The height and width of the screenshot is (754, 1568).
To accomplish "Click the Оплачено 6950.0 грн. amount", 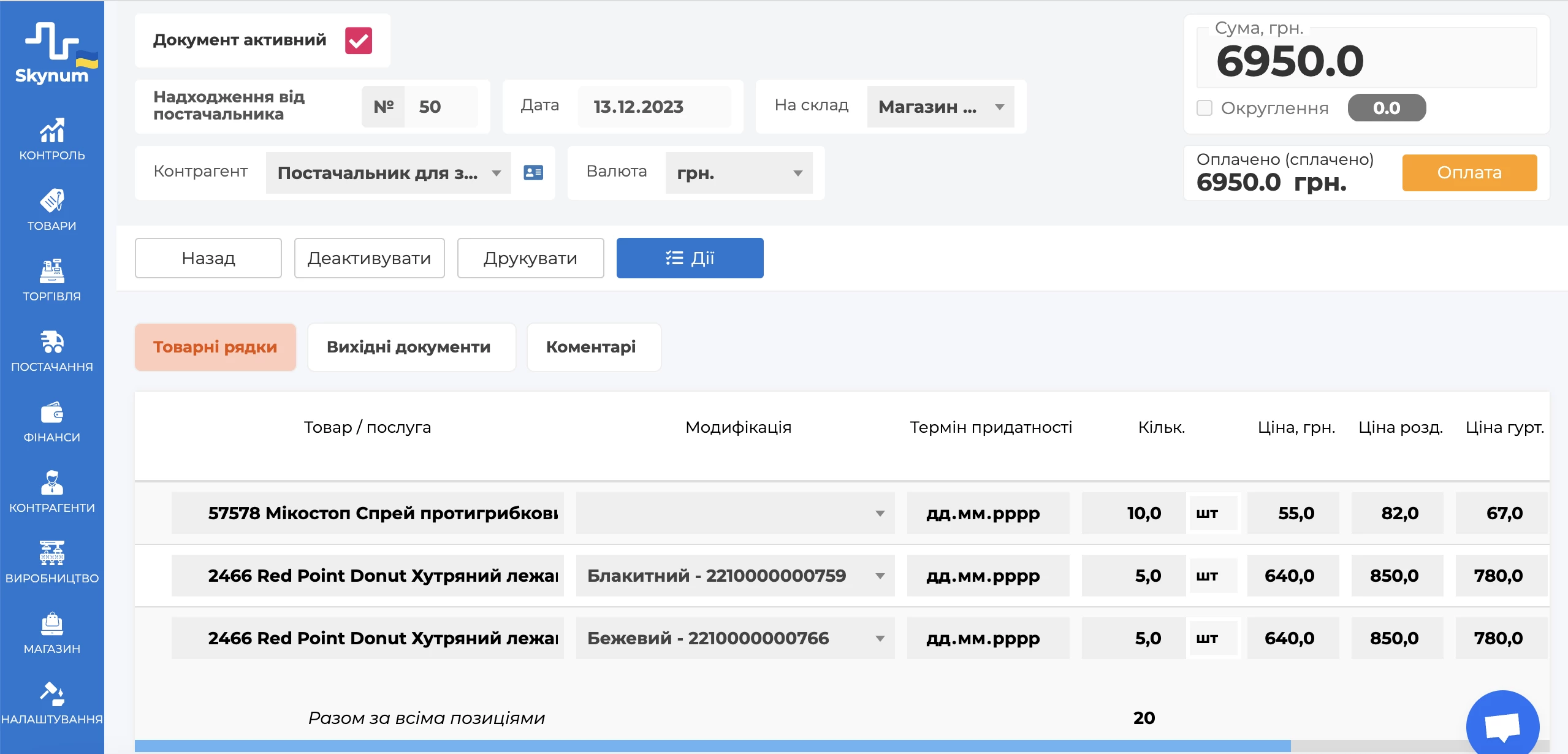I will point(1271,182).
